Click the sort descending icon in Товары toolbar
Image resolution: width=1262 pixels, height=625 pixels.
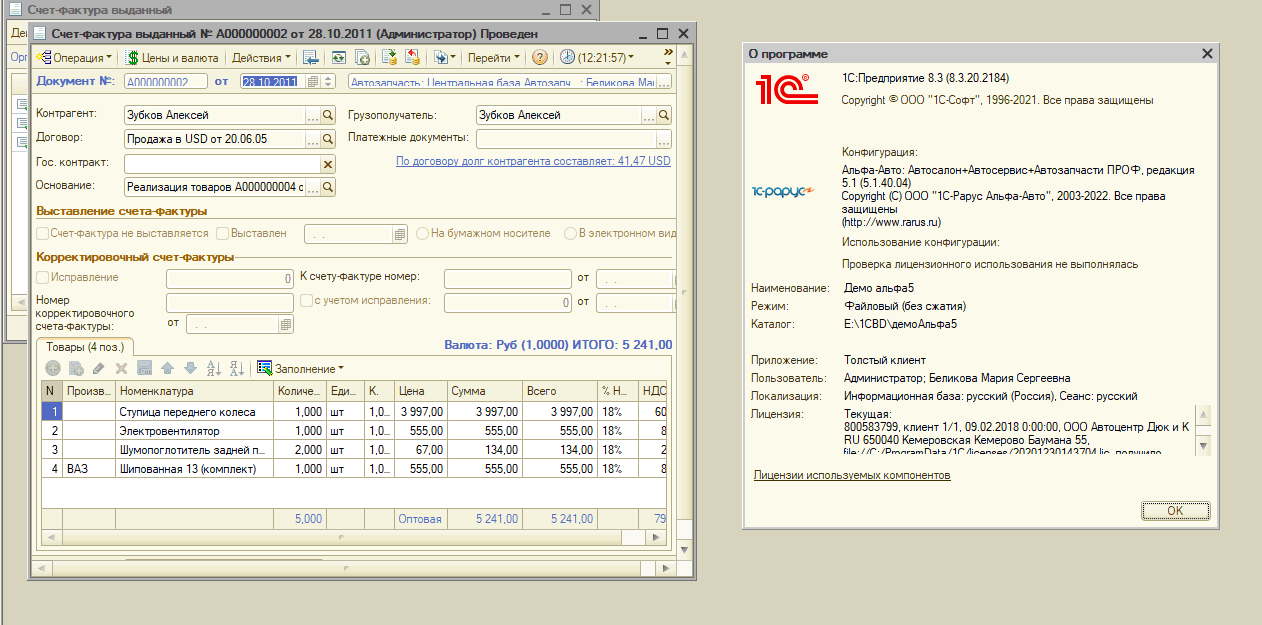click(237, 368)
